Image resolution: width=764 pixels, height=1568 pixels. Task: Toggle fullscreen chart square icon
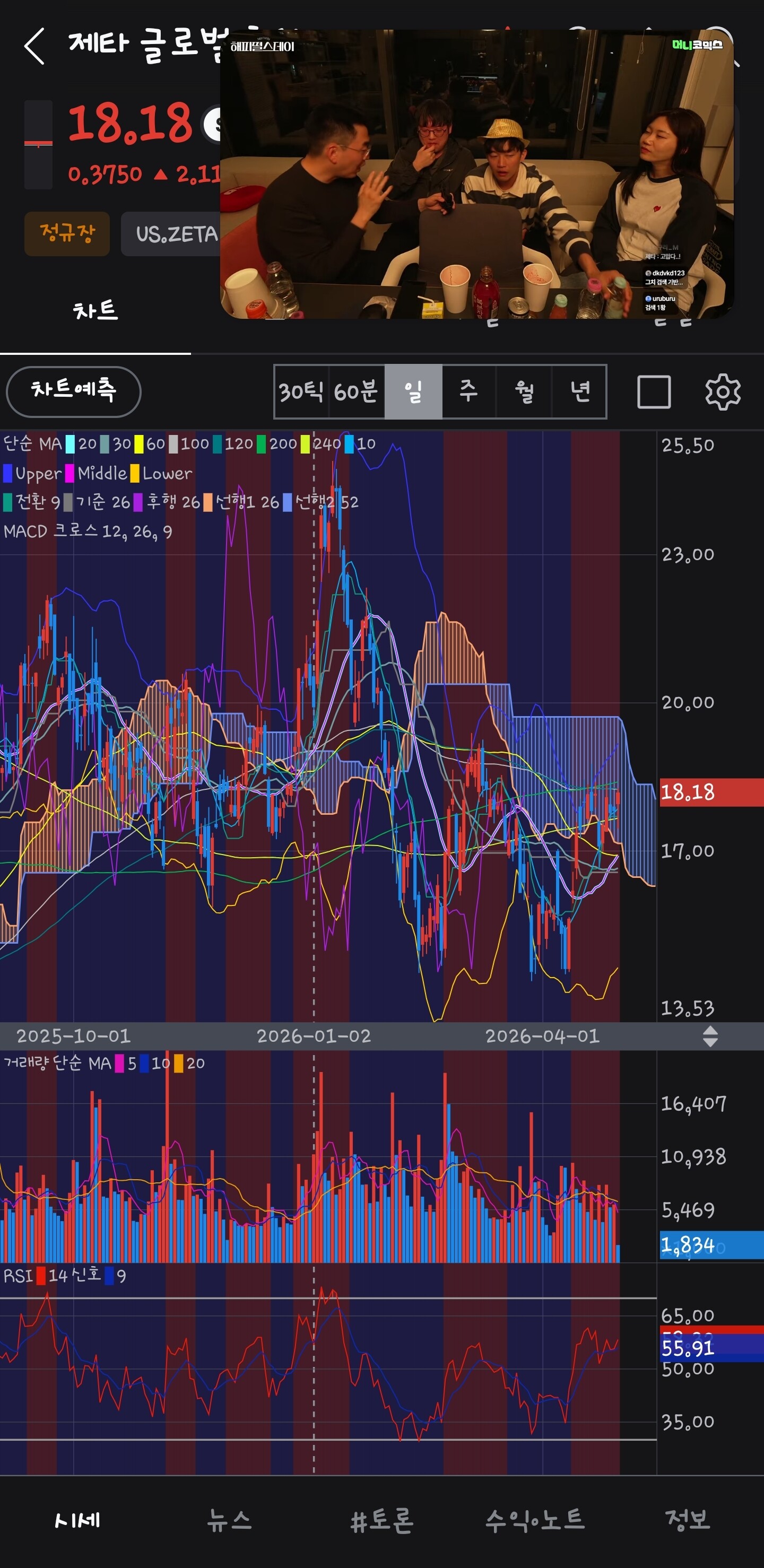(654, 391)
